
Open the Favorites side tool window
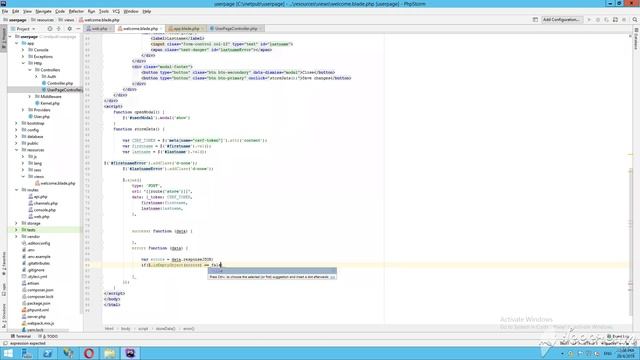pos(4,264)
